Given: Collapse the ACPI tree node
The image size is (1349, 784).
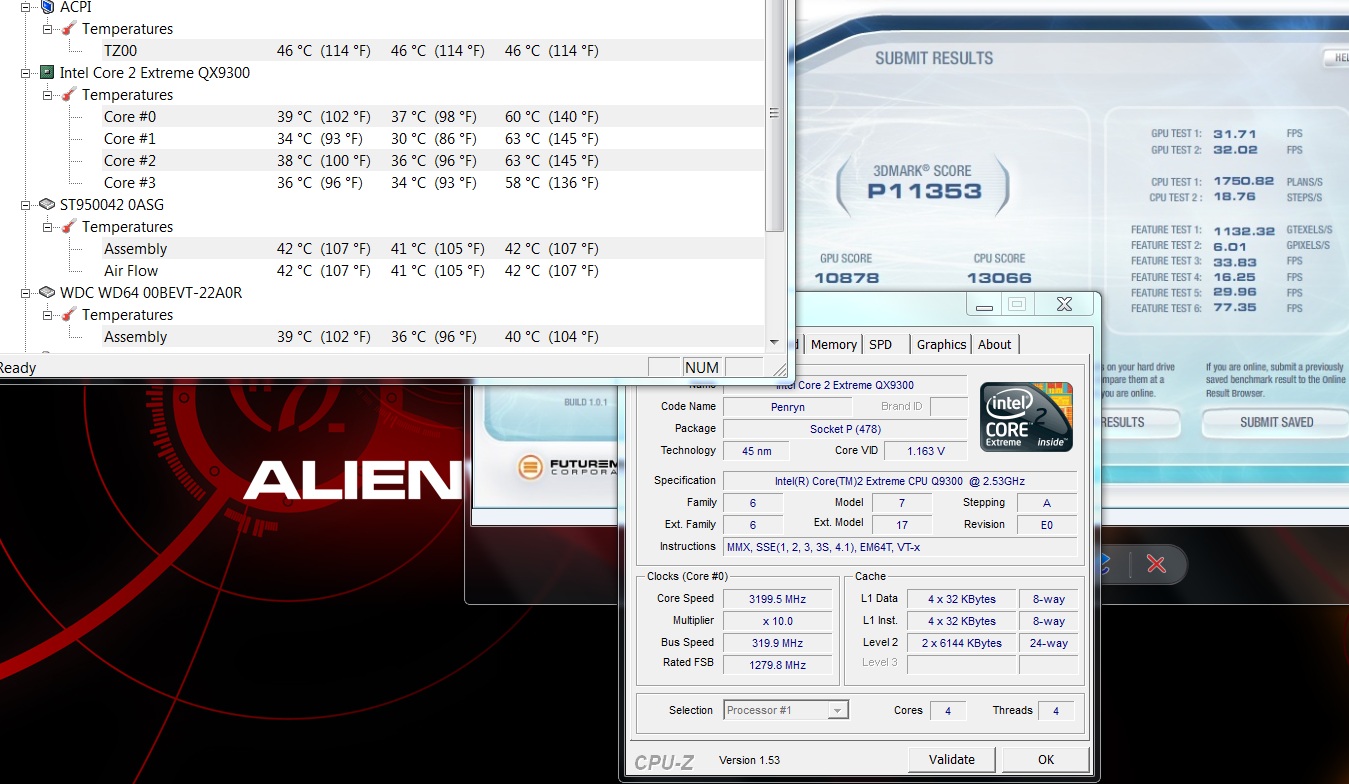Looking at the screenshot, I should coord(26,7).
